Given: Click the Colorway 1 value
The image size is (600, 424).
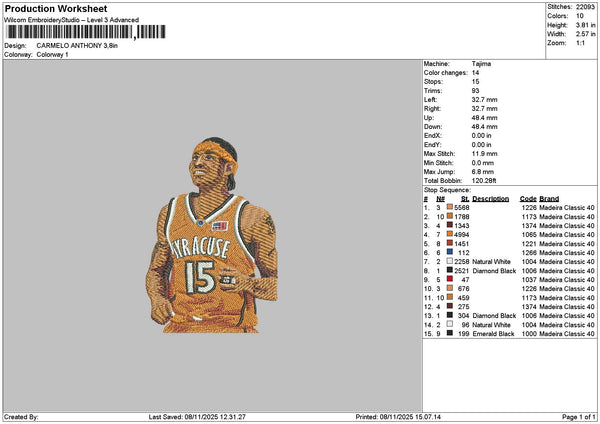Looking at the screenshot, I should click(x=52, y=55).
